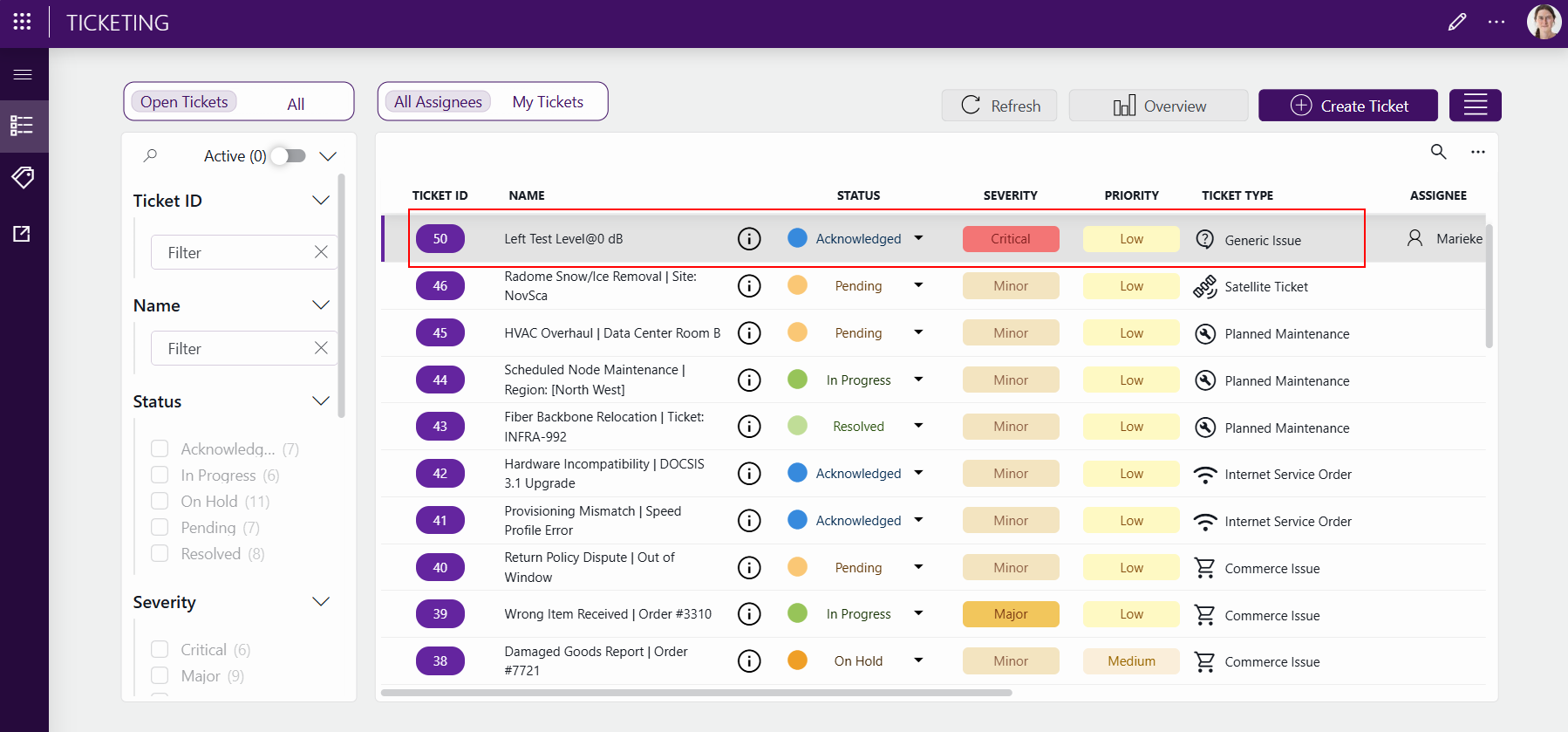This screenshot has width=1568, height=732.
Task: Open ticket ID 39 badge
Action: (440, 614)
